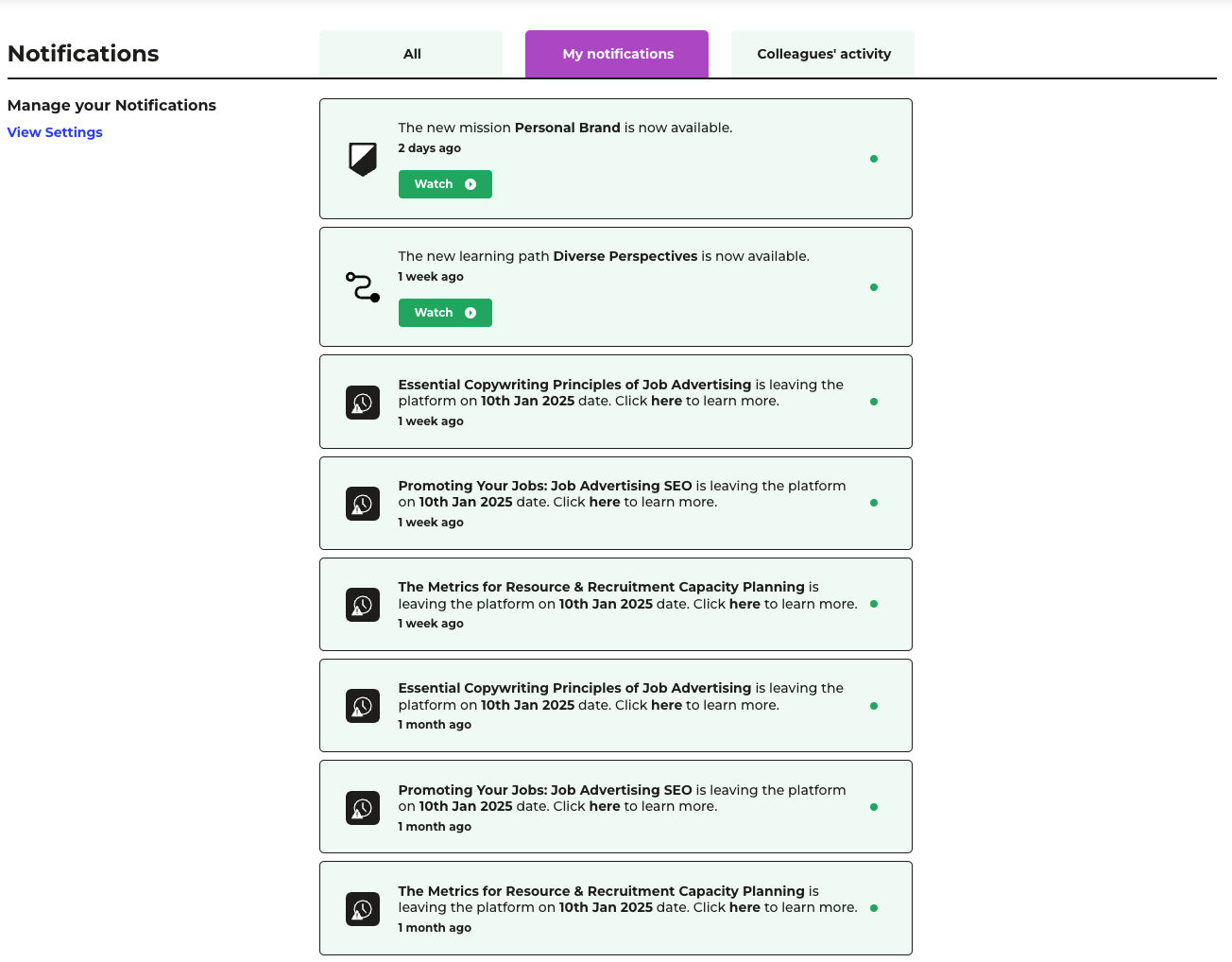Click the clock warning icon on 1 month ago Metrics for Resource
Screen dimensions: 1232x962
tap(363, 909)
